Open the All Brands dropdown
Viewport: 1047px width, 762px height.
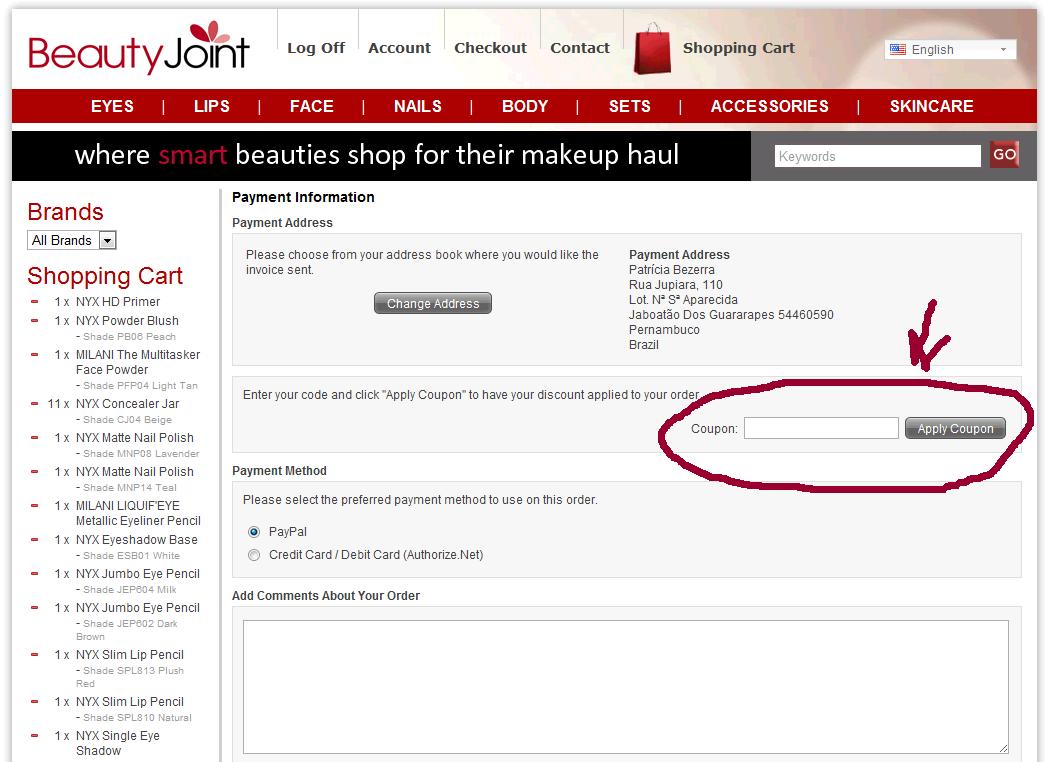[x=71, y=240]
